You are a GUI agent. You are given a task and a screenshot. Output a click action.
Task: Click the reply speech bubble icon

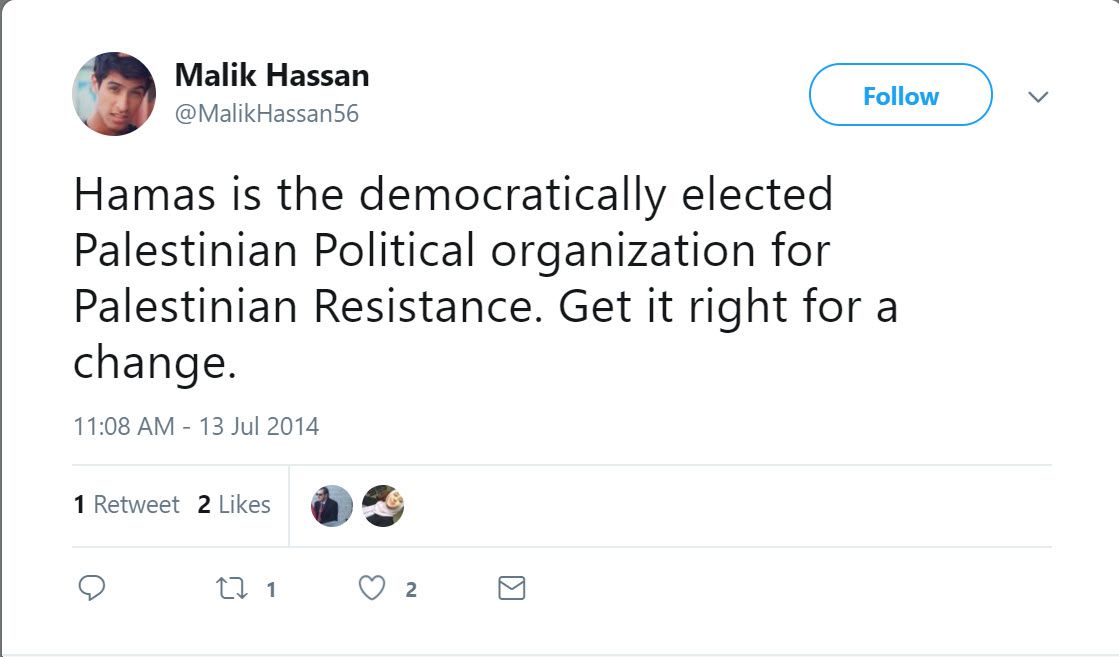(91, 588)
